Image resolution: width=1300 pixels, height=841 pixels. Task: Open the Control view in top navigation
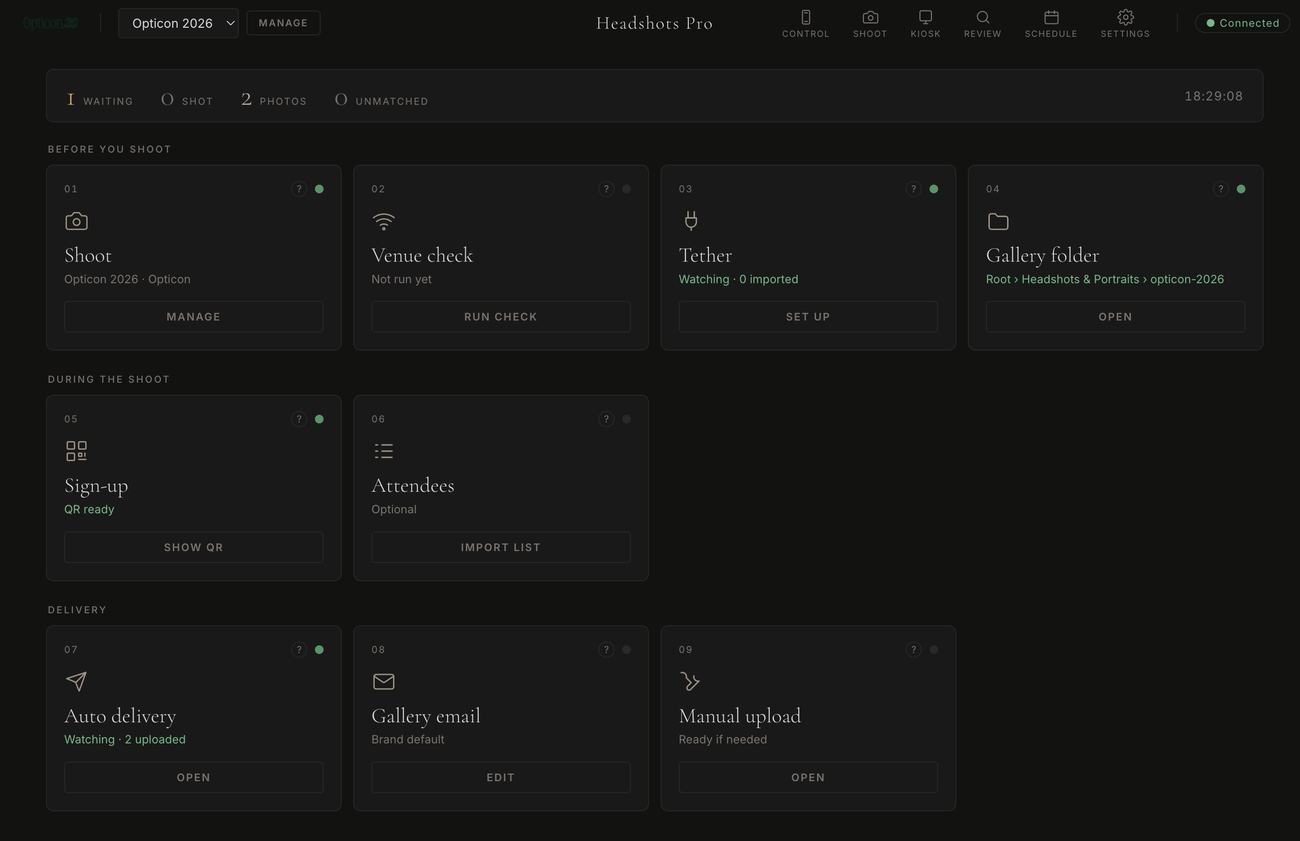[x=805, y=23]
